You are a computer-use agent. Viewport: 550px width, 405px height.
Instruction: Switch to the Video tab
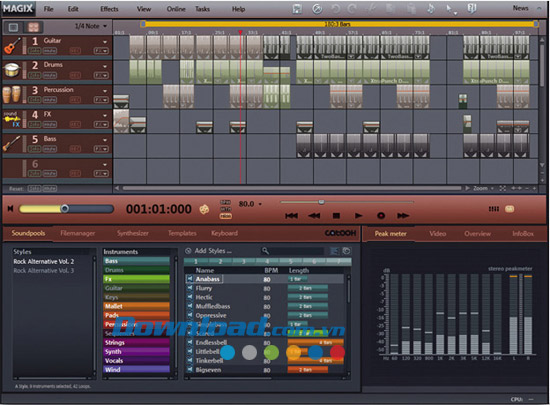pyautogui.click(x=437, y=234)
